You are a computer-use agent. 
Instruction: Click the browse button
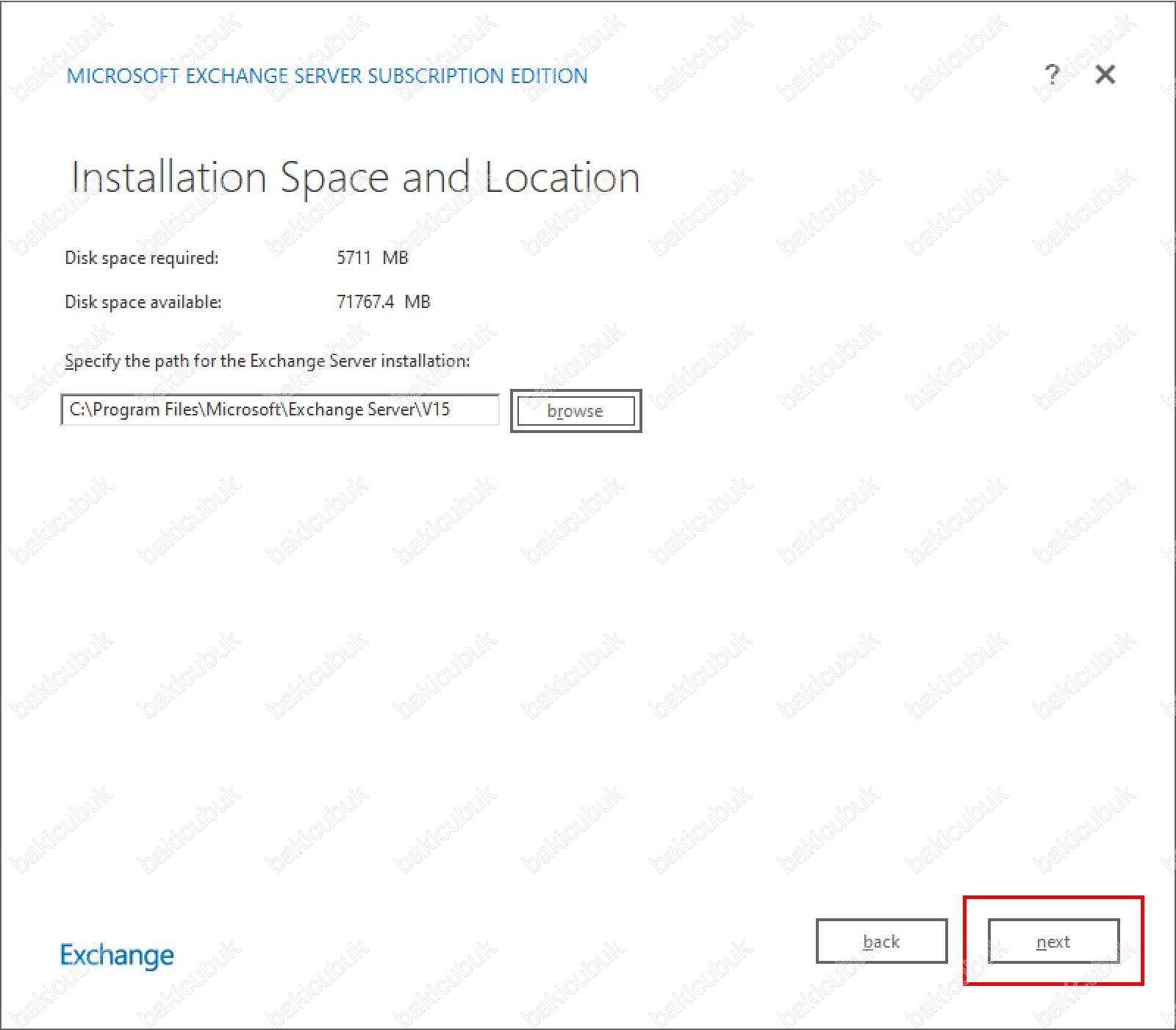click(576, 411)
